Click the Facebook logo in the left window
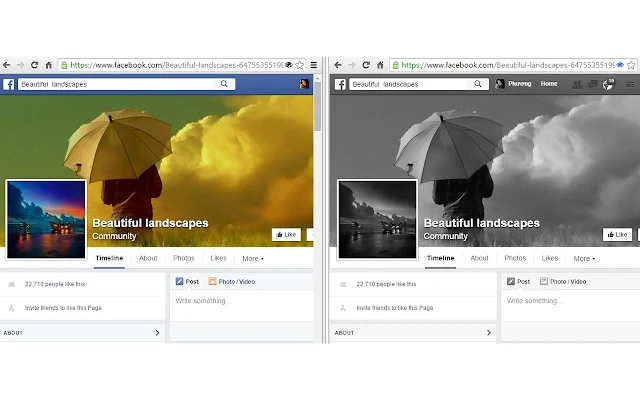This screenshot has width=640, height=400. 9,84
